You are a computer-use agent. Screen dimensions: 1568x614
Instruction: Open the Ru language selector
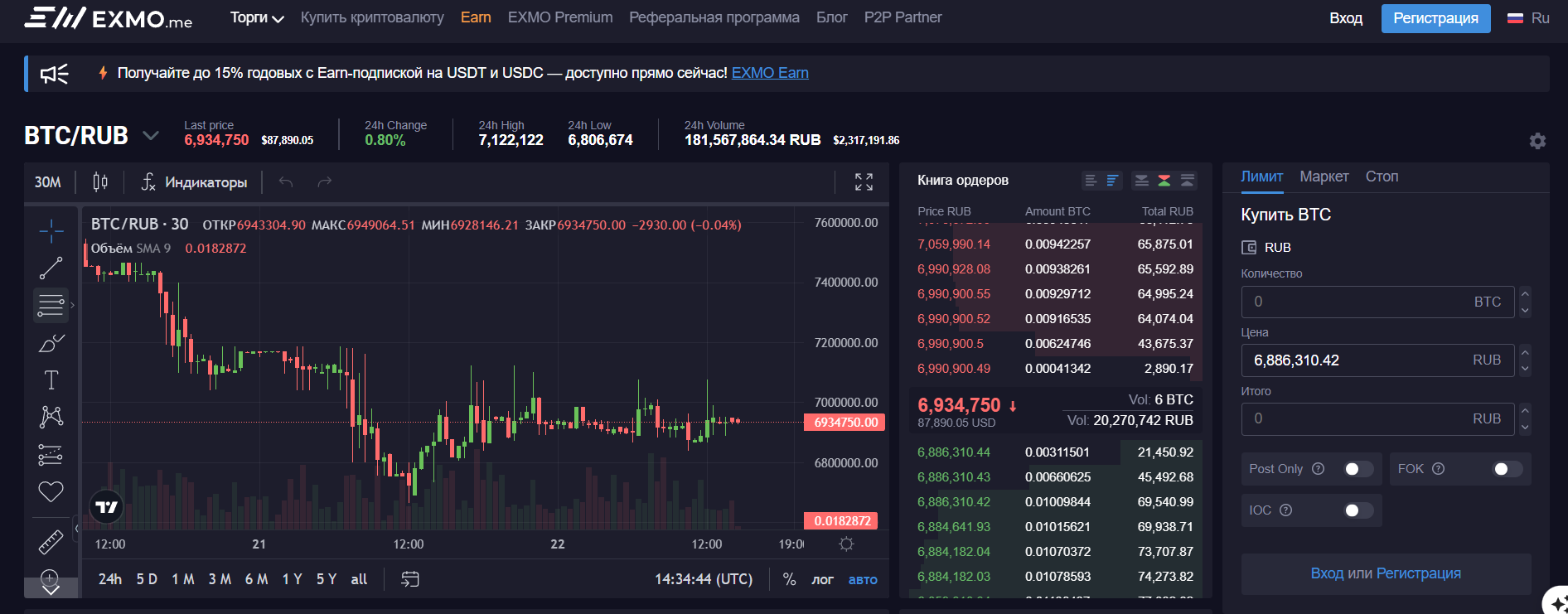pyautogui.click(x=1528, y=18)
